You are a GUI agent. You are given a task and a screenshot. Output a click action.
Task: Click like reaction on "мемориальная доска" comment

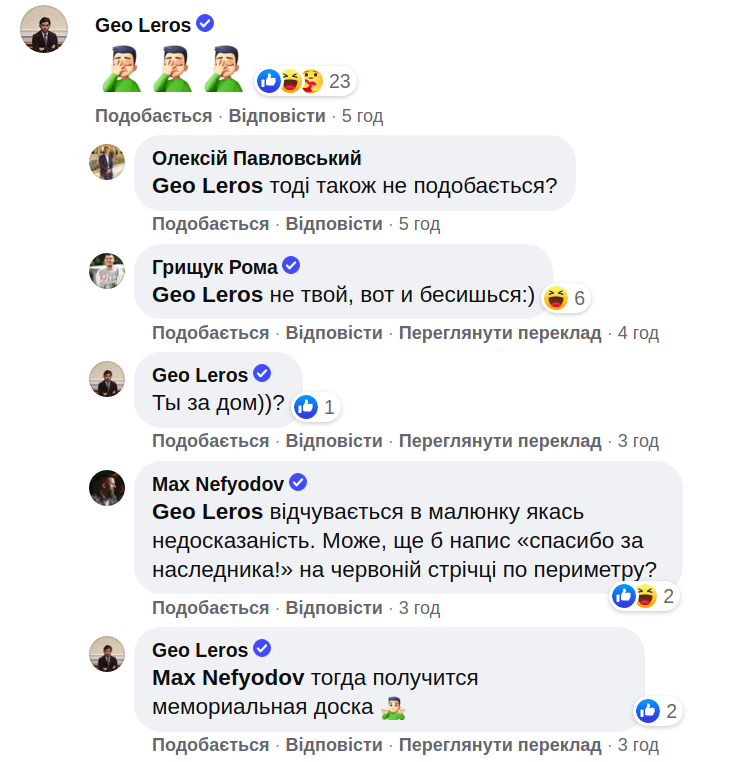(x=658, y=711)
